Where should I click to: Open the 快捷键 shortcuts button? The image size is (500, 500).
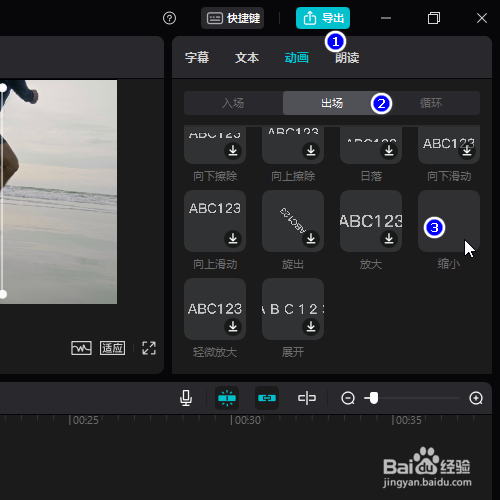pos(232,18)
